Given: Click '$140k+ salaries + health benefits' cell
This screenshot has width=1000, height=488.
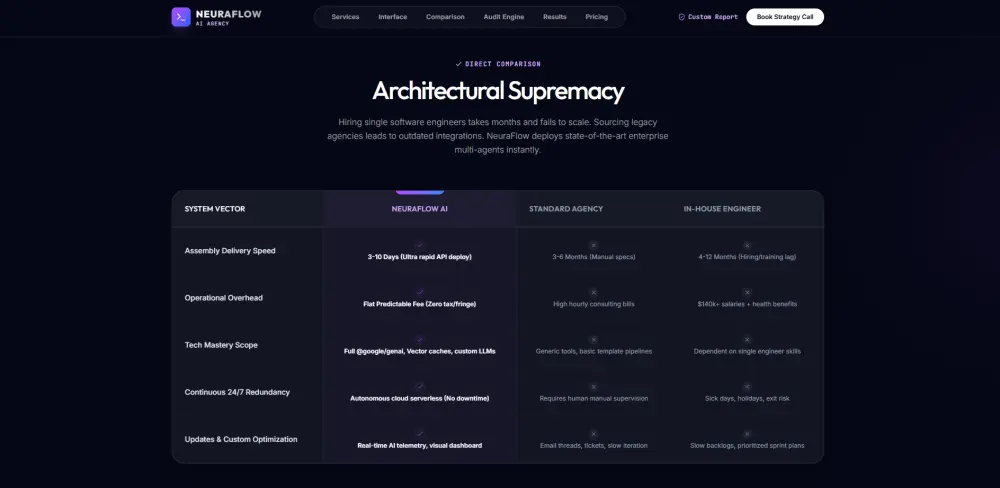Looking at the screenshot, I should (747, 304).
